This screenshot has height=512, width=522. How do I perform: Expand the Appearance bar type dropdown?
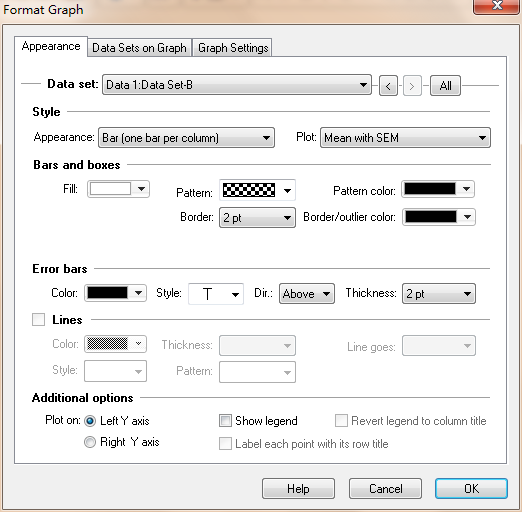point(186,137)
